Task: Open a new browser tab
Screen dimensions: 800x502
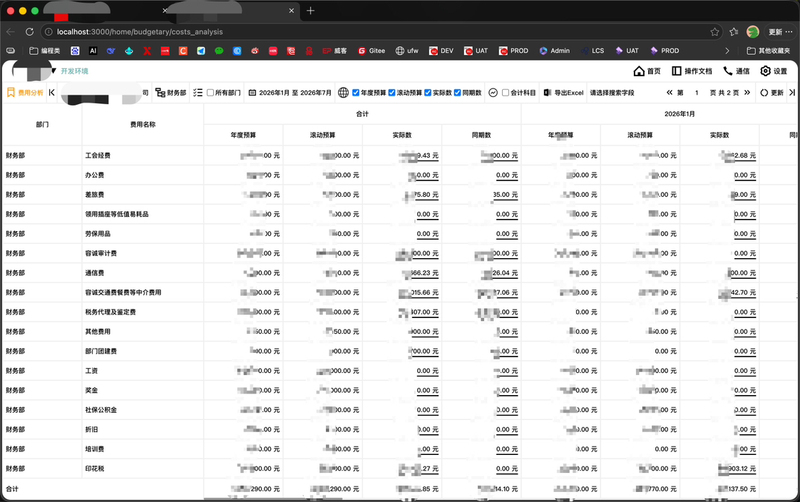Action: click(310, 11)
